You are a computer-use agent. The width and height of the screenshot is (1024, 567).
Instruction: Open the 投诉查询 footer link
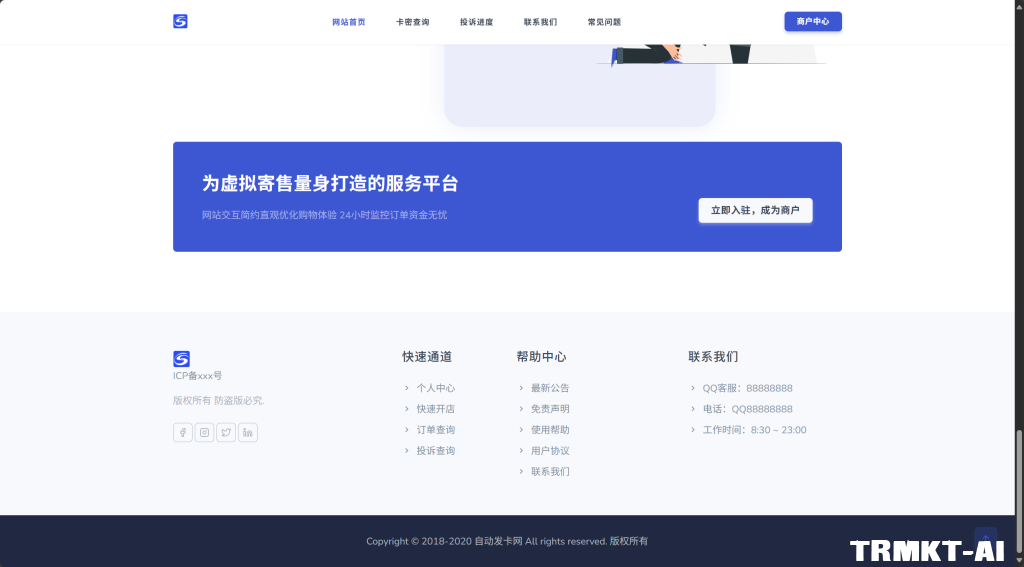point(436,451)
